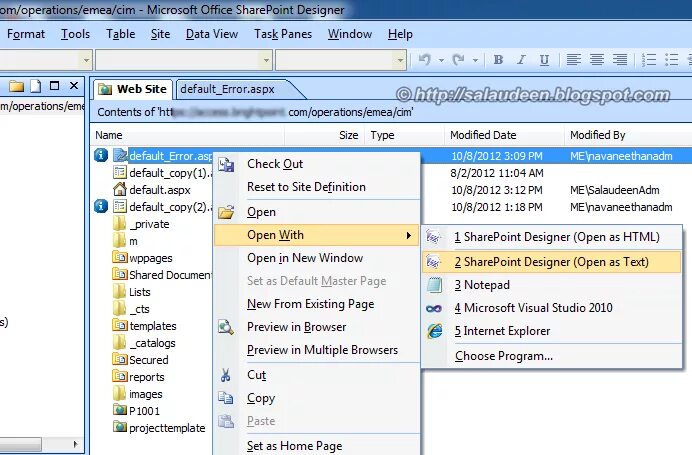Open as HTML in SharePoint Designer
692x455 pixels.
pyautogui.click(x=552, y=237)
